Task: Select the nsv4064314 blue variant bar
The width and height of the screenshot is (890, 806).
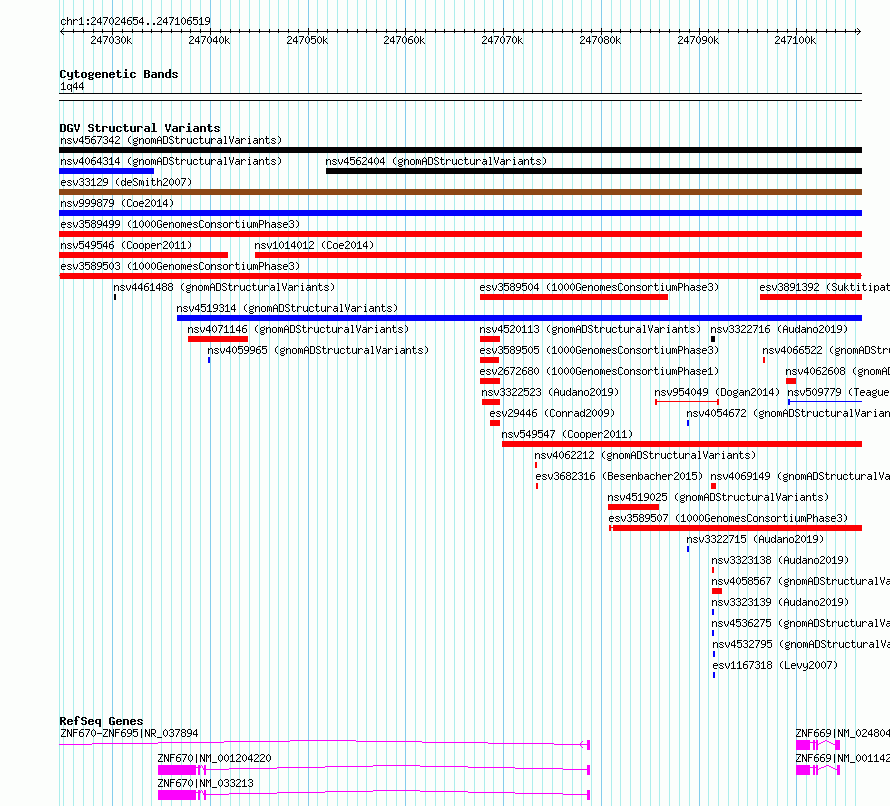Action: [x=107, y=171]
